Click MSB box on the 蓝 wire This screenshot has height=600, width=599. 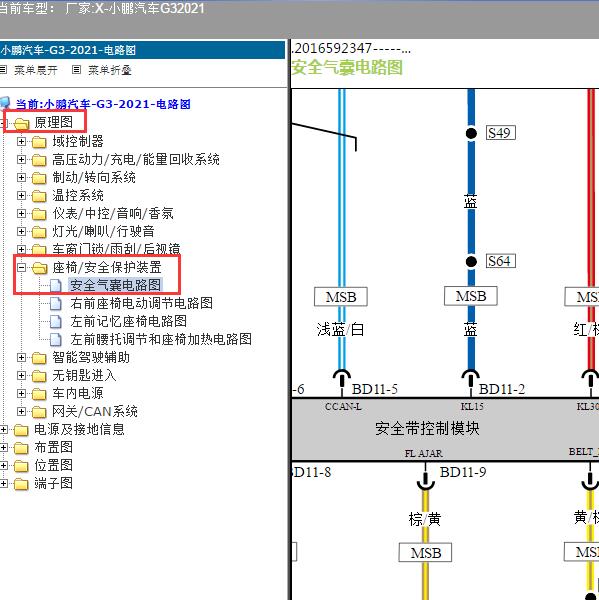pos(471,296)
